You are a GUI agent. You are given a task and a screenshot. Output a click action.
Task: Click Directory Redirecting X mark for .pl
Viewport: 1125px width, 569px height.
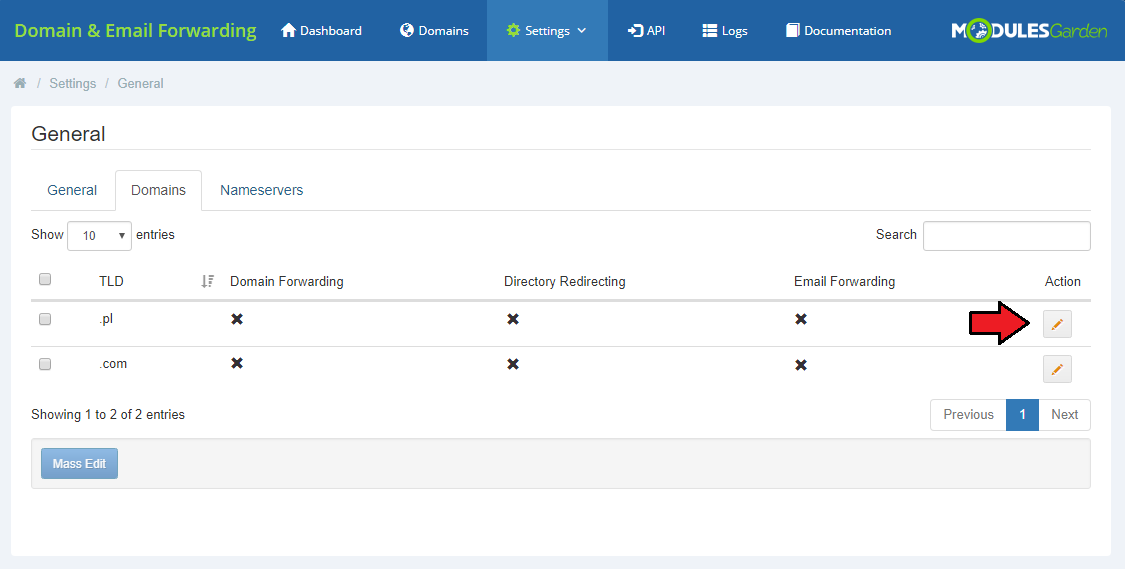(x=512, y=319)
